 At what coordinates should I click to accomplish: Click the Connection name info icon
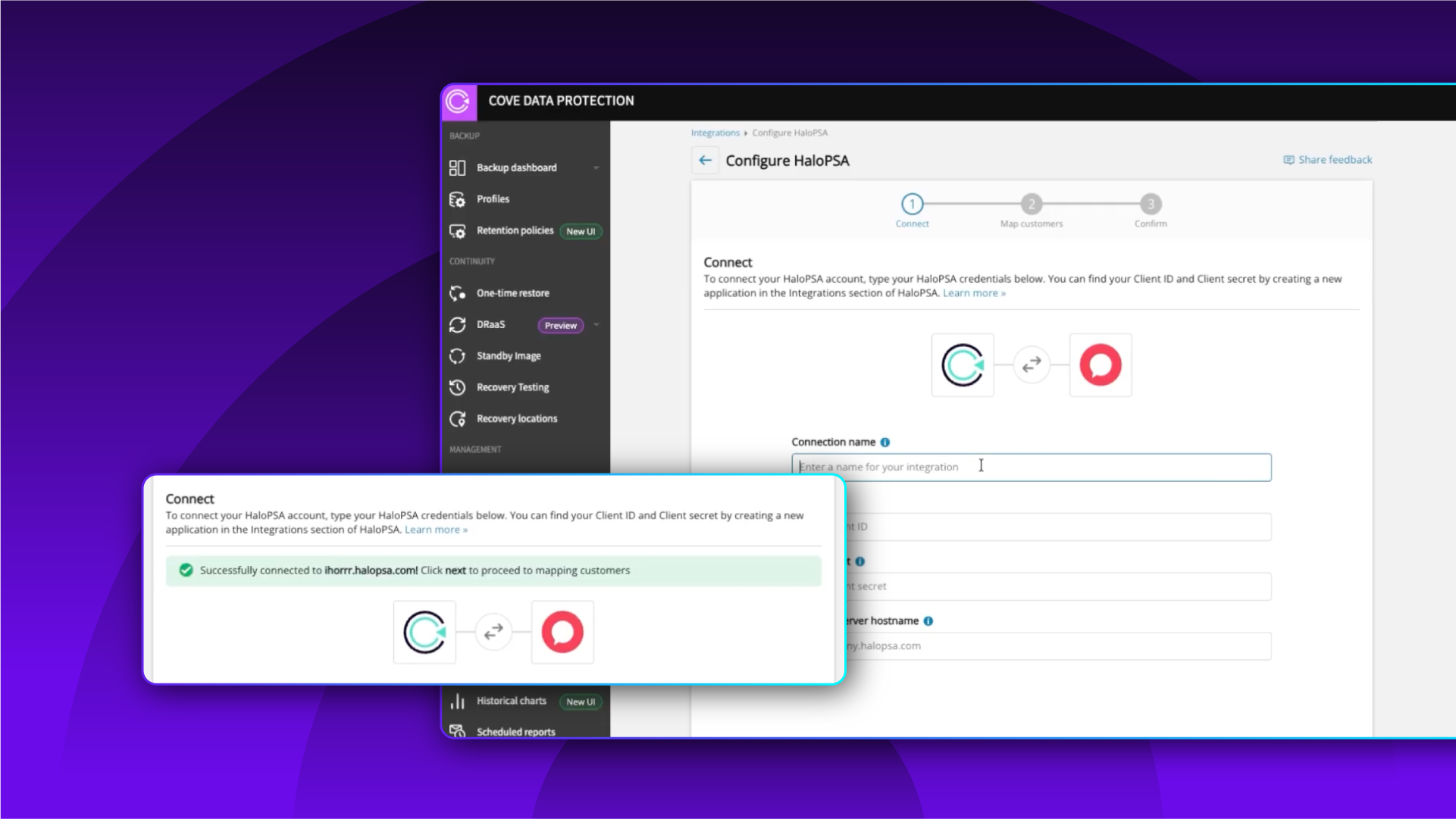[x=885, y=442]
